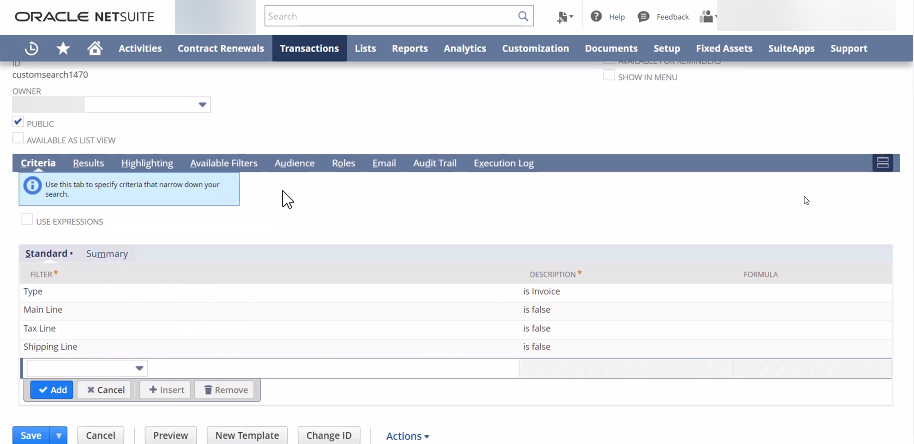Click the Add filter button
The width and height of the screenshot is (914, 444).
pos(52,390)
